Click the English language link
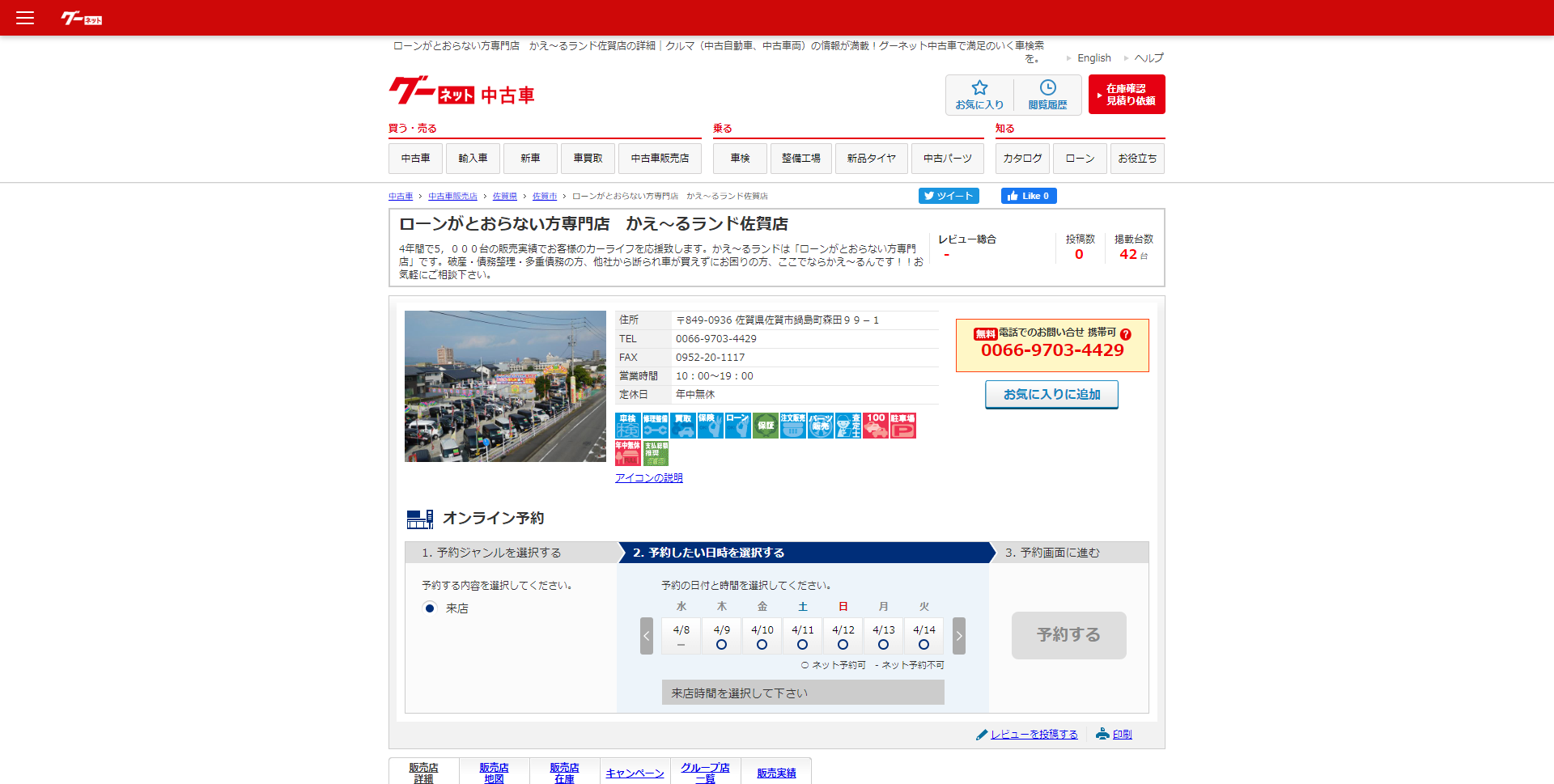 (1094, 58)
